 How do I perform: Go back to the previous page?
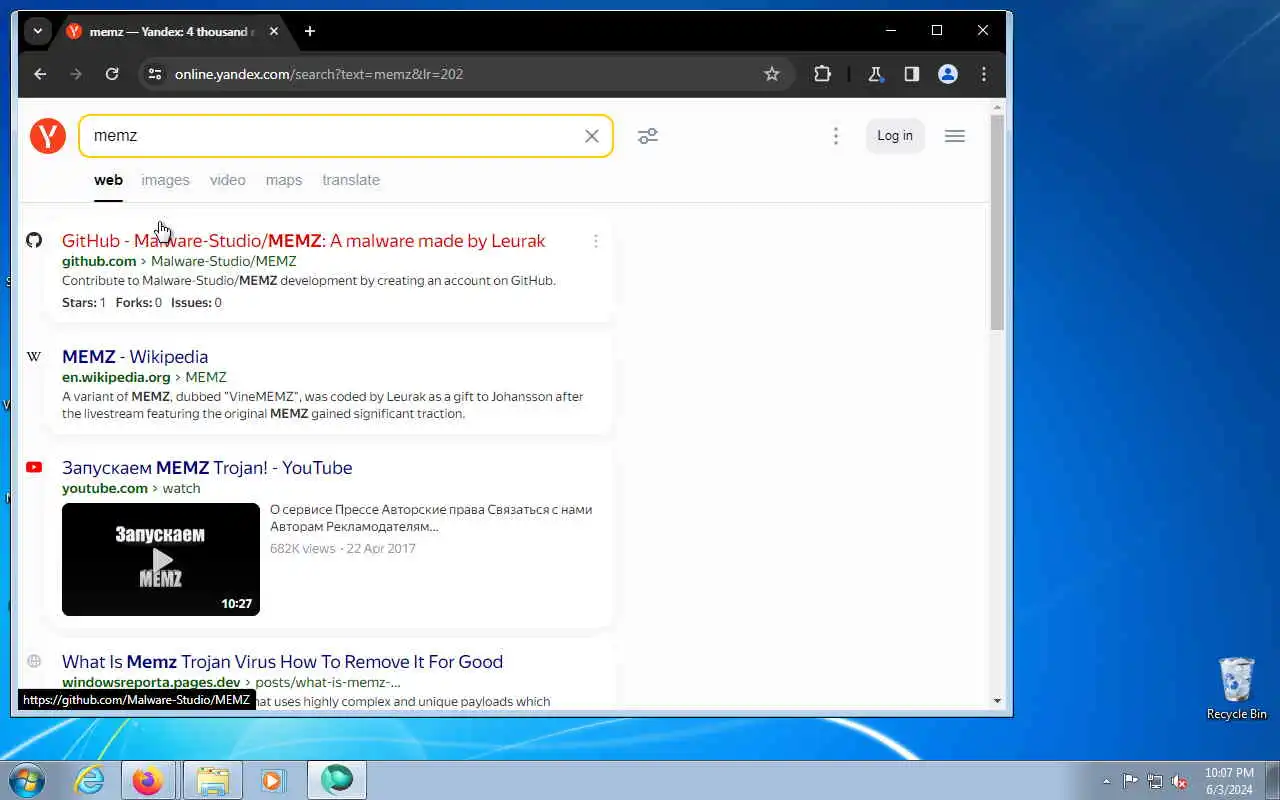click(40, 74)
